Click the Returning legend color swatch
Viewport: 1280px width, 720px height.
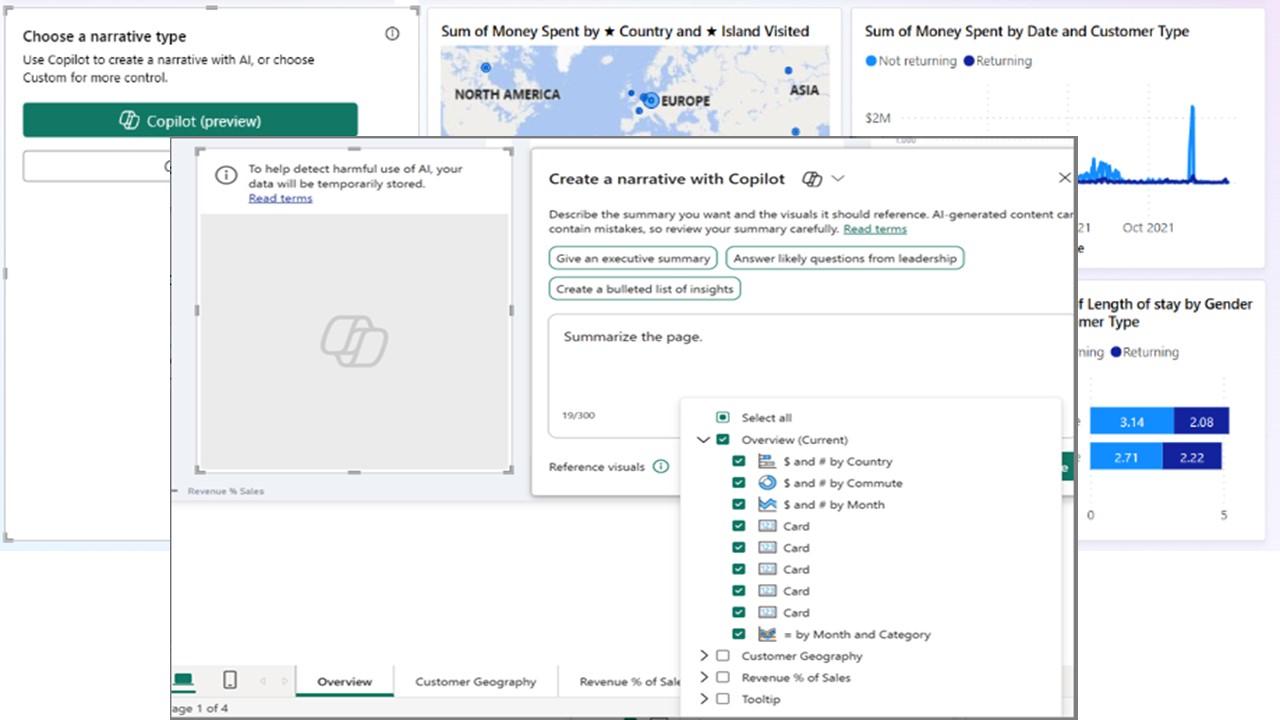point(968,61)
